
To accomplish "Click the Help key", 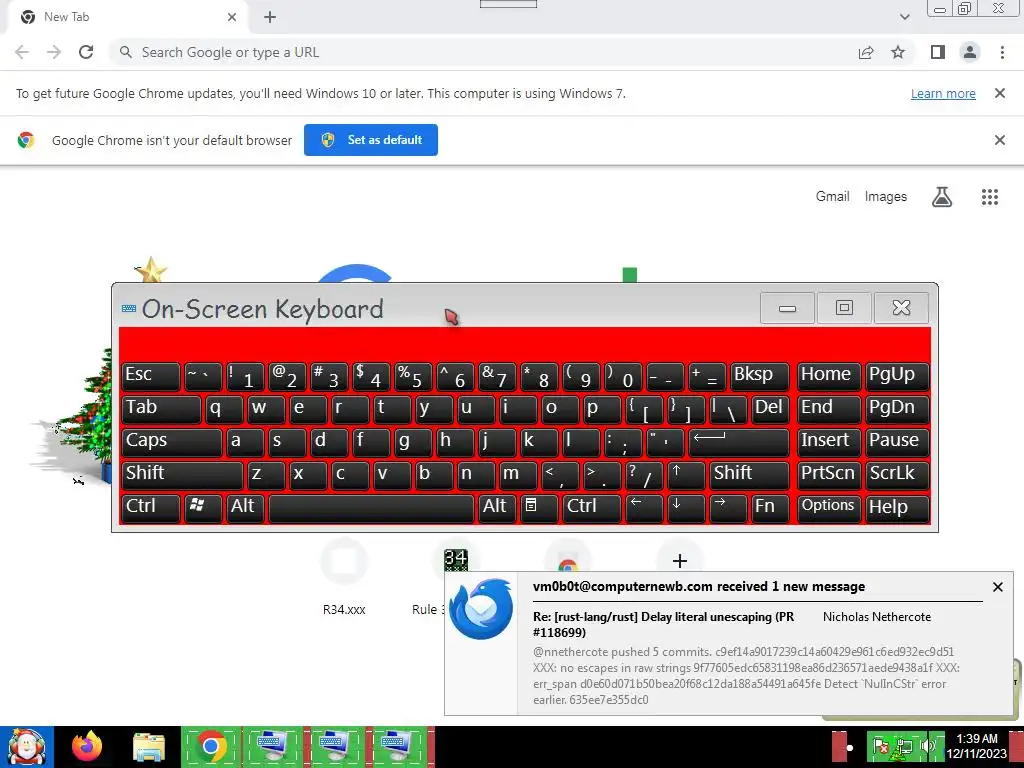I will 898,507.
